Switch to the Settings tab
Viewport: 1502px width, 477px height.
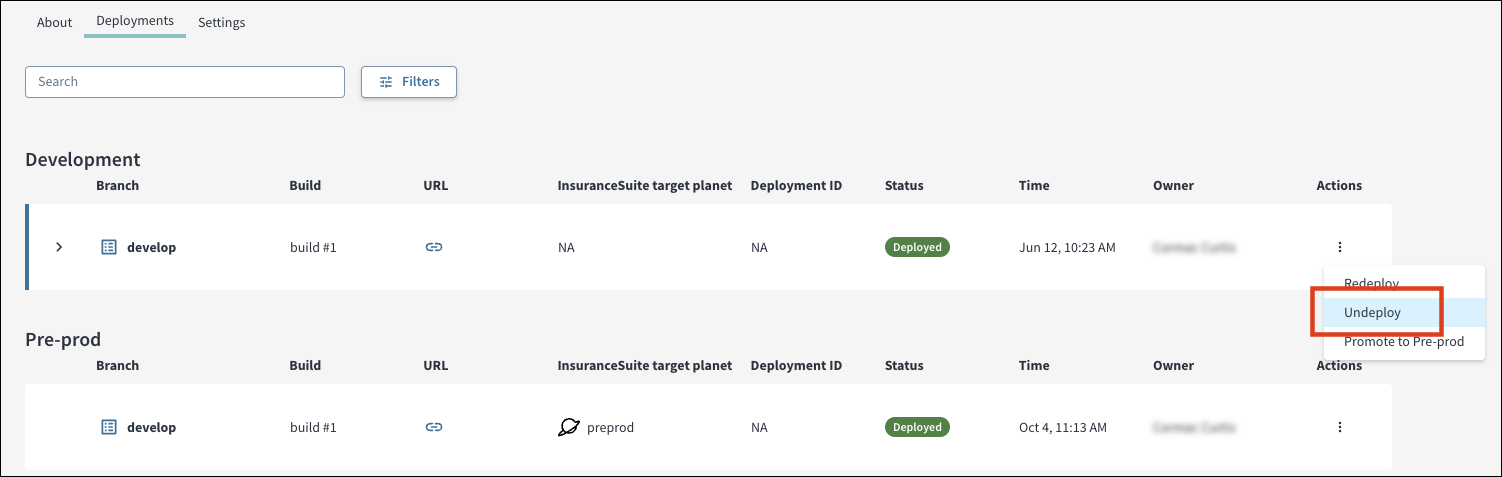tap(221, 22)
